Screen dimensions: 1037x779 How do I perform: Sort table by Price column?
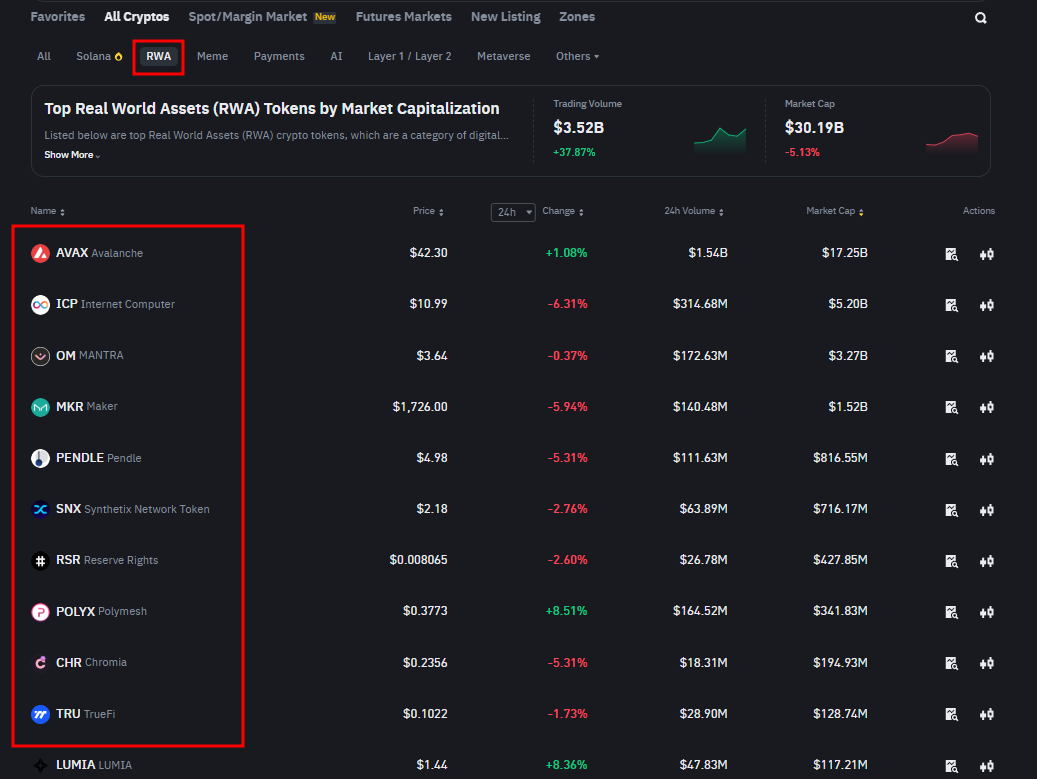(428, 211)
